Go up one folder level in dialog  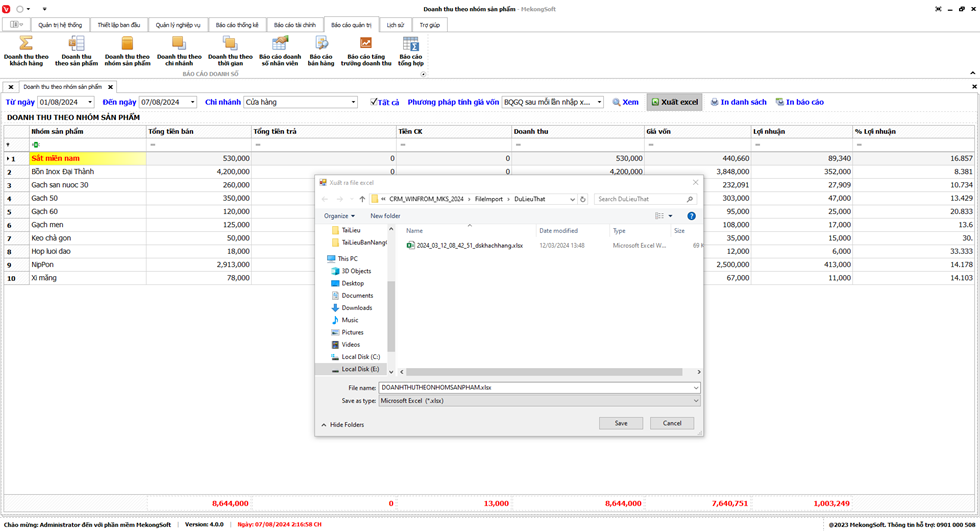tap(362, 199)
